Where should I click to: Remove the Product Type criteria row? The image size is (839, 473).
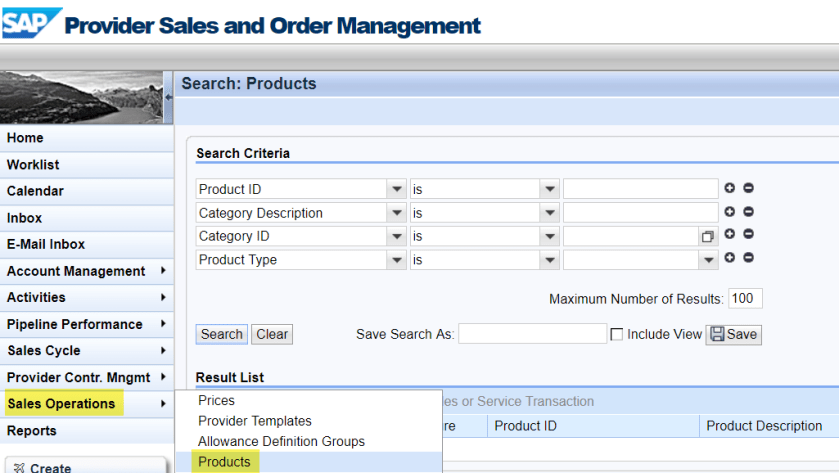(748, 258)
